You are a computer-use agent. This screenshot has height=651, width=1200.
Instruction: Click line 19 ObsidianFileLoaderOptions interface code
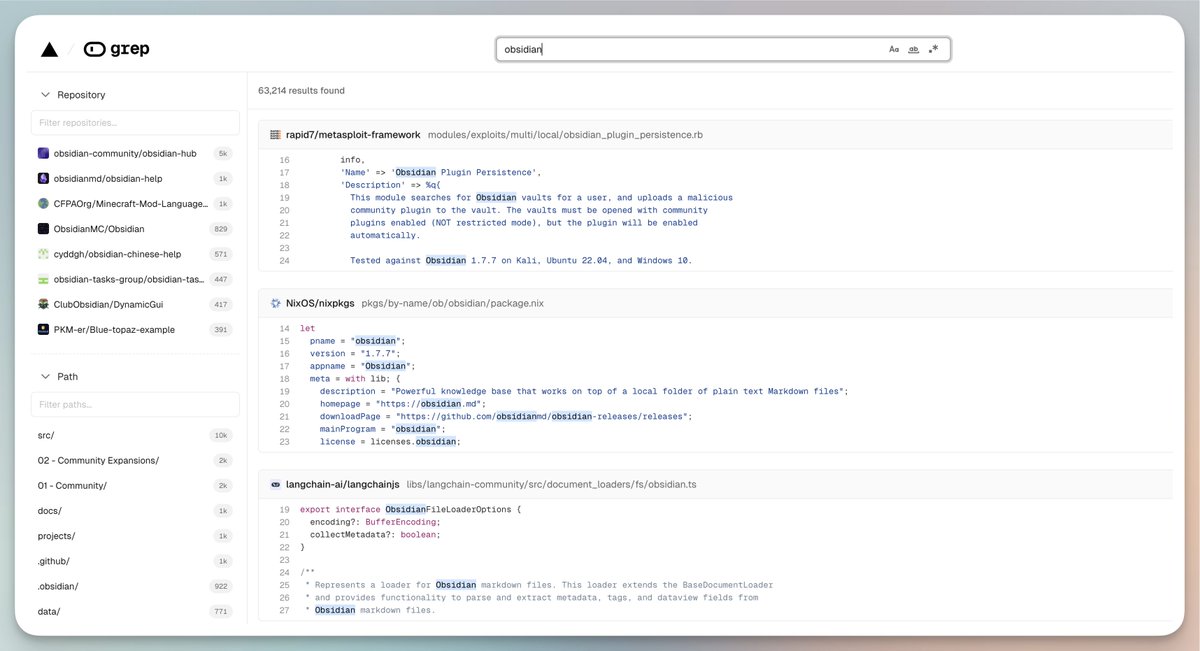point(411,510)
